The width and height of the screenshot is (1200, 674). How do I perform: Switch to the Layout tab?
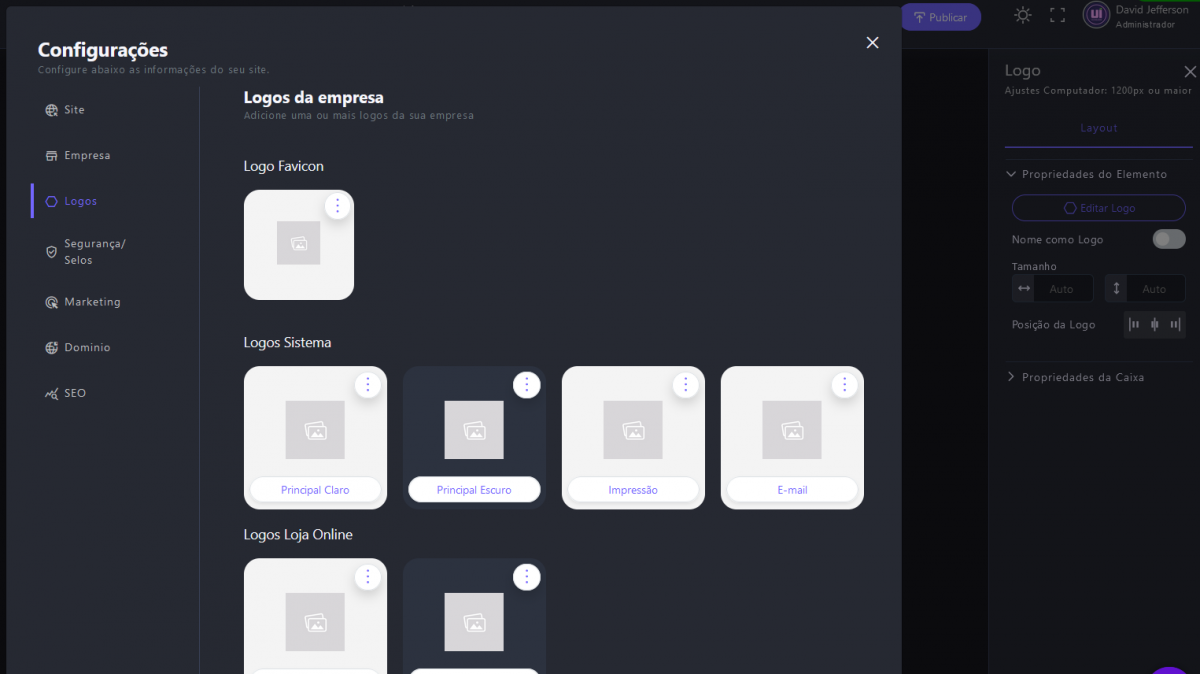(1098, 128)
